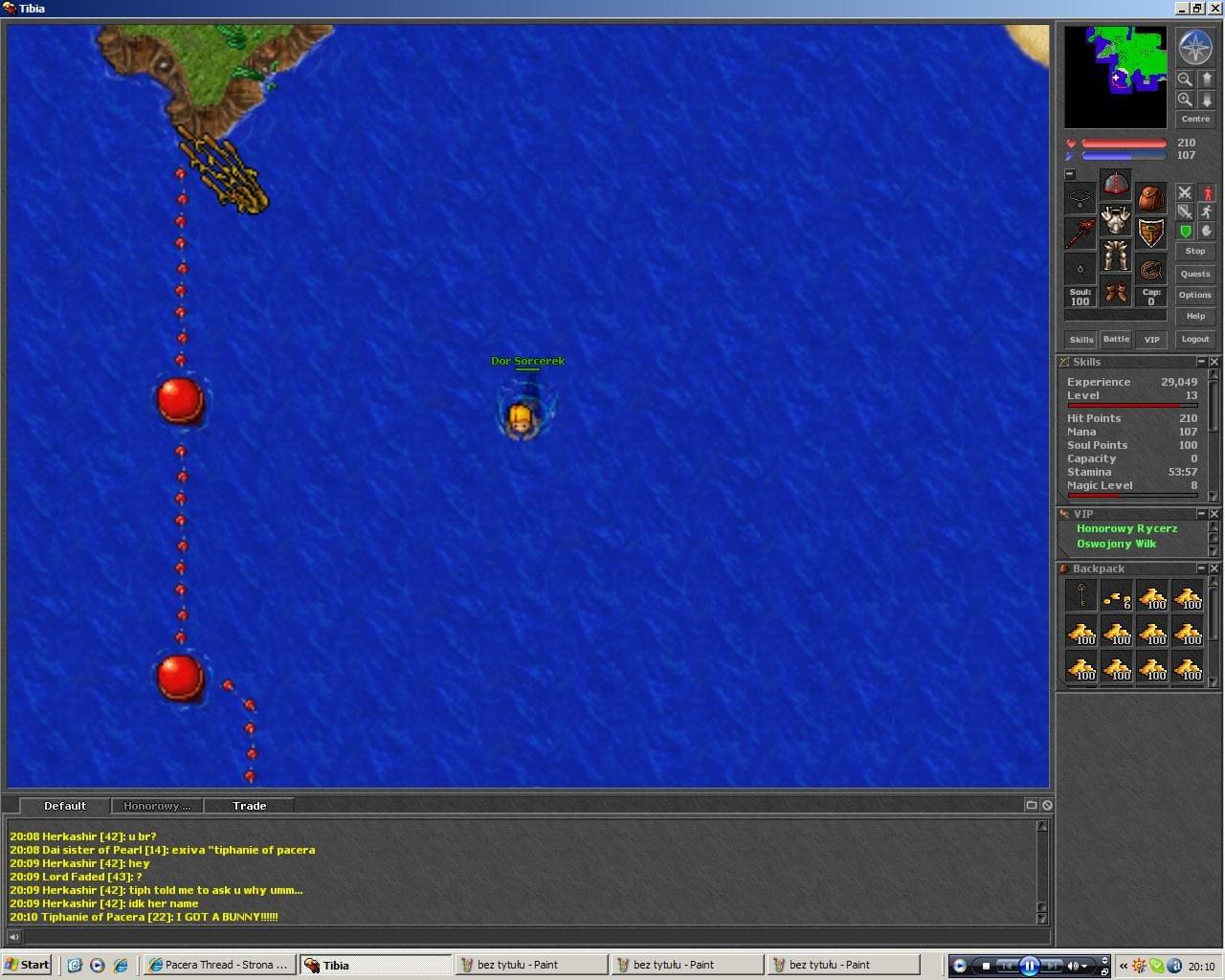This screenshot has width=1225, height=980.
Task: Toggle chat volume say-mode icon
Action: pyautogui.click(x=13, y=937)
